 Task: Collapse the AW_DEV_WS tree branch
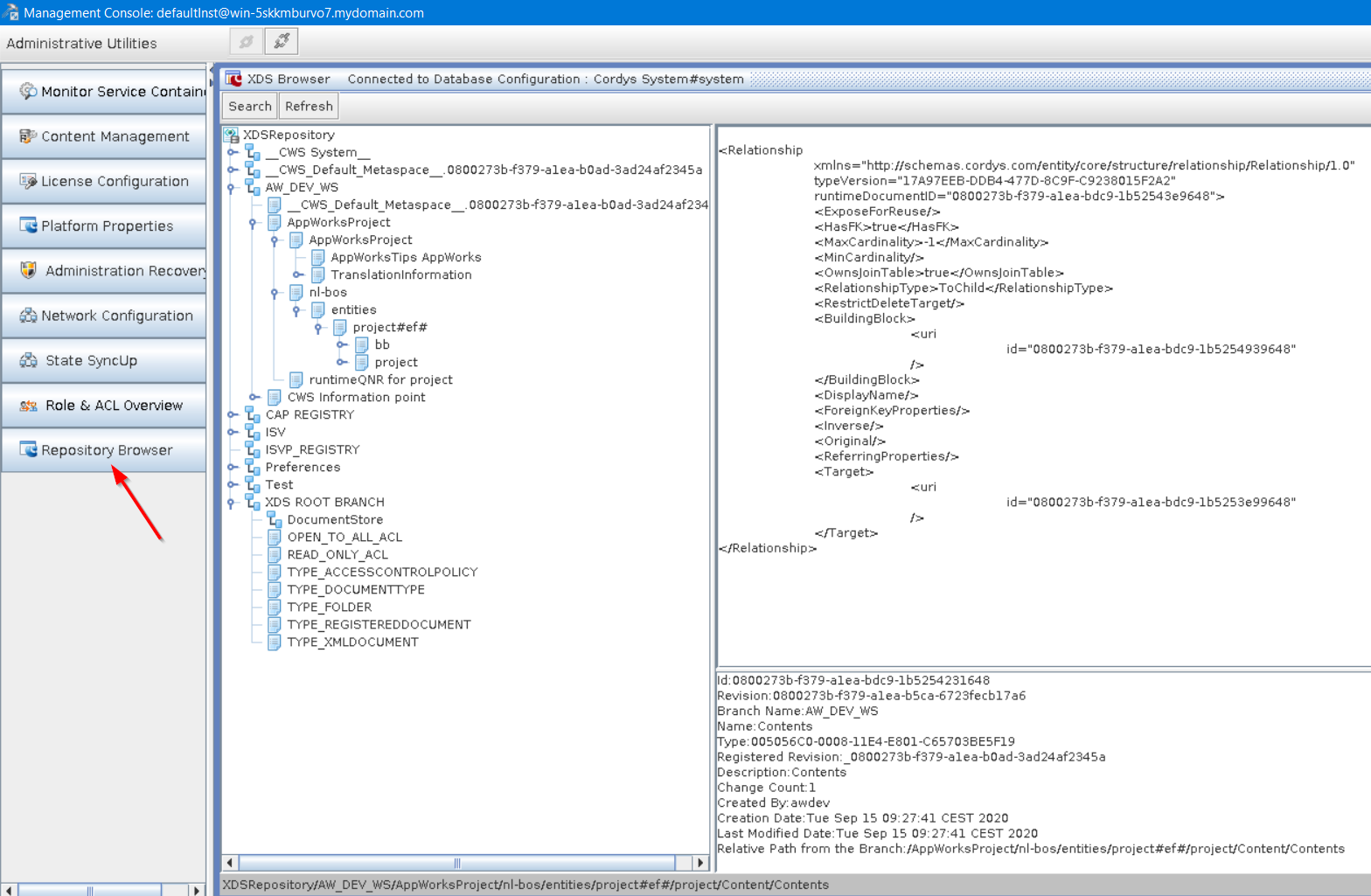(x=232, y=187)
